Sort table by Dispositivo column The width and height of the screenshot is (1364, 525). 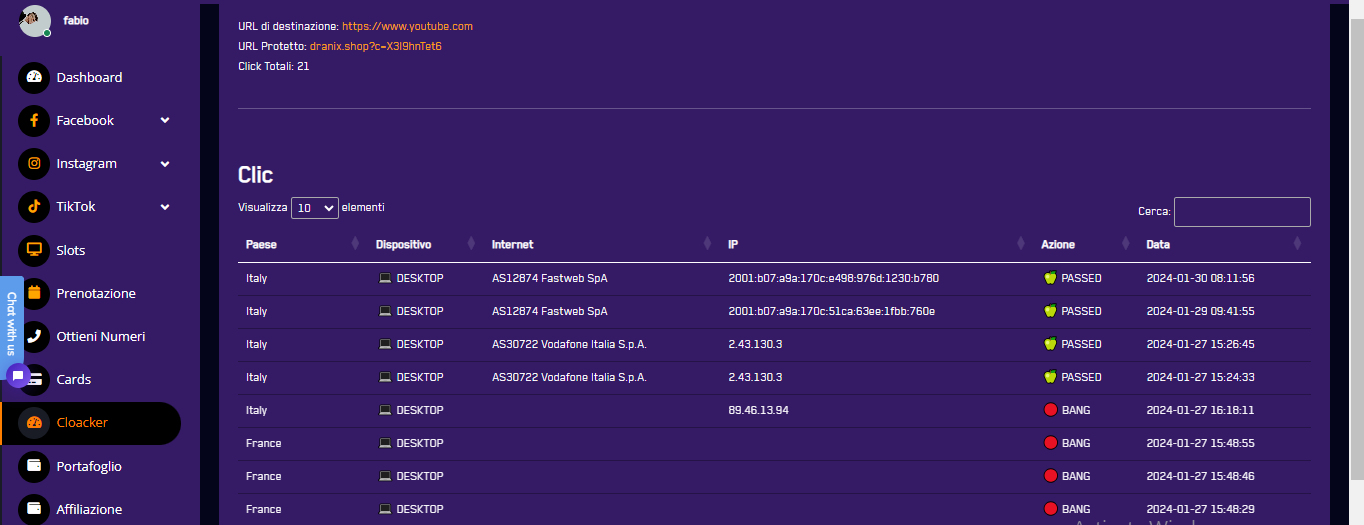click(425, 244)
